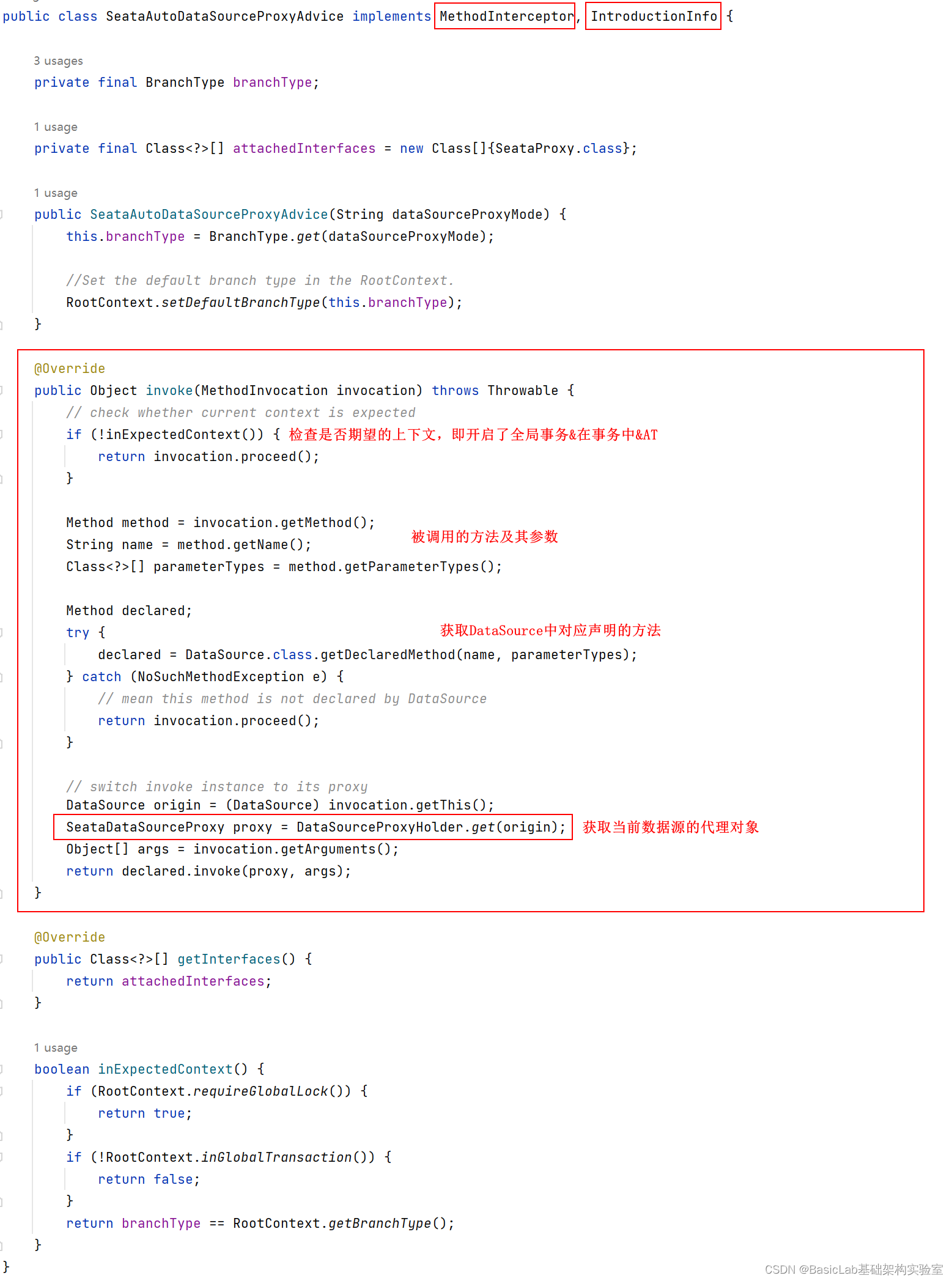Image resolution: width=952 pixels, height=1281 pixels.
Task: Click the @Override annotation above getInterfaces
Action: (x=70, y=937)
